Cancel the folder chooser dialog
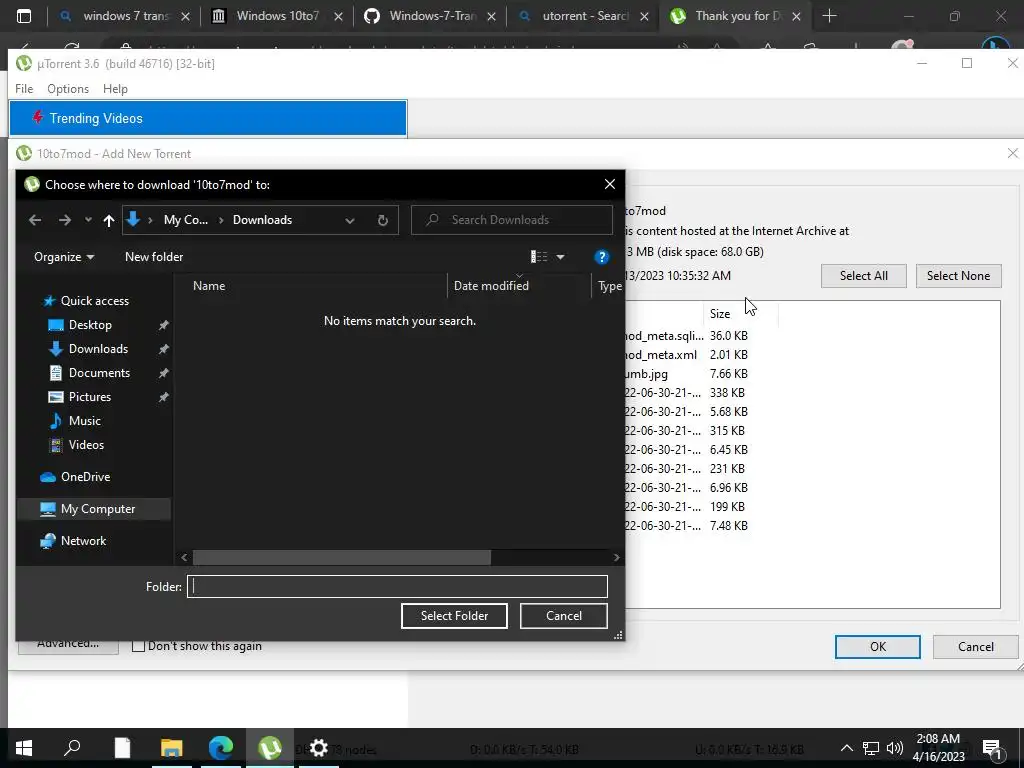 pos(564,616)
